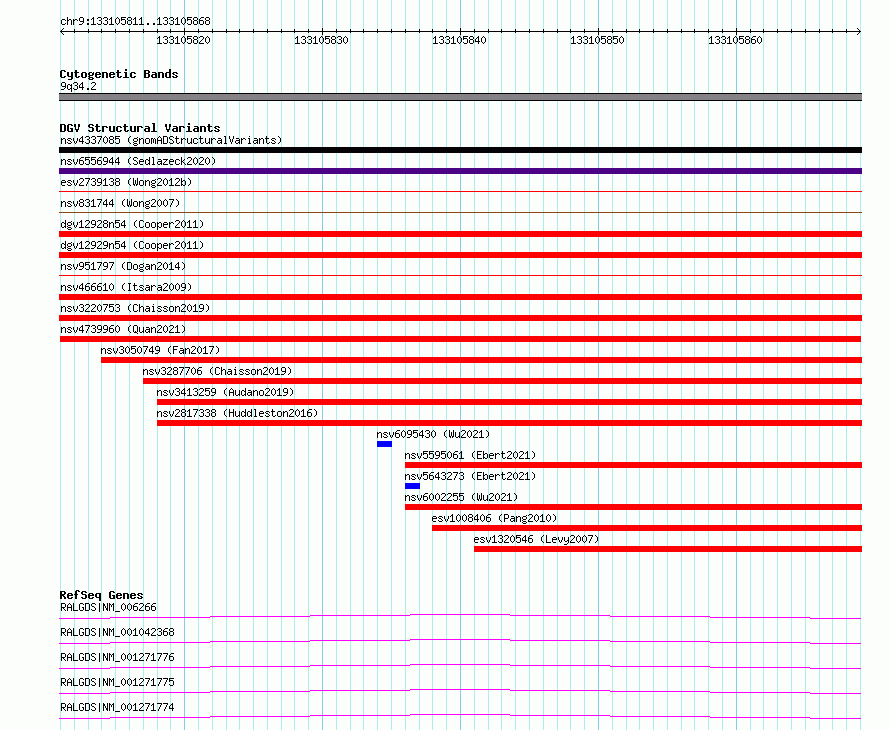Click the left arrow end of the ruler

62,32
